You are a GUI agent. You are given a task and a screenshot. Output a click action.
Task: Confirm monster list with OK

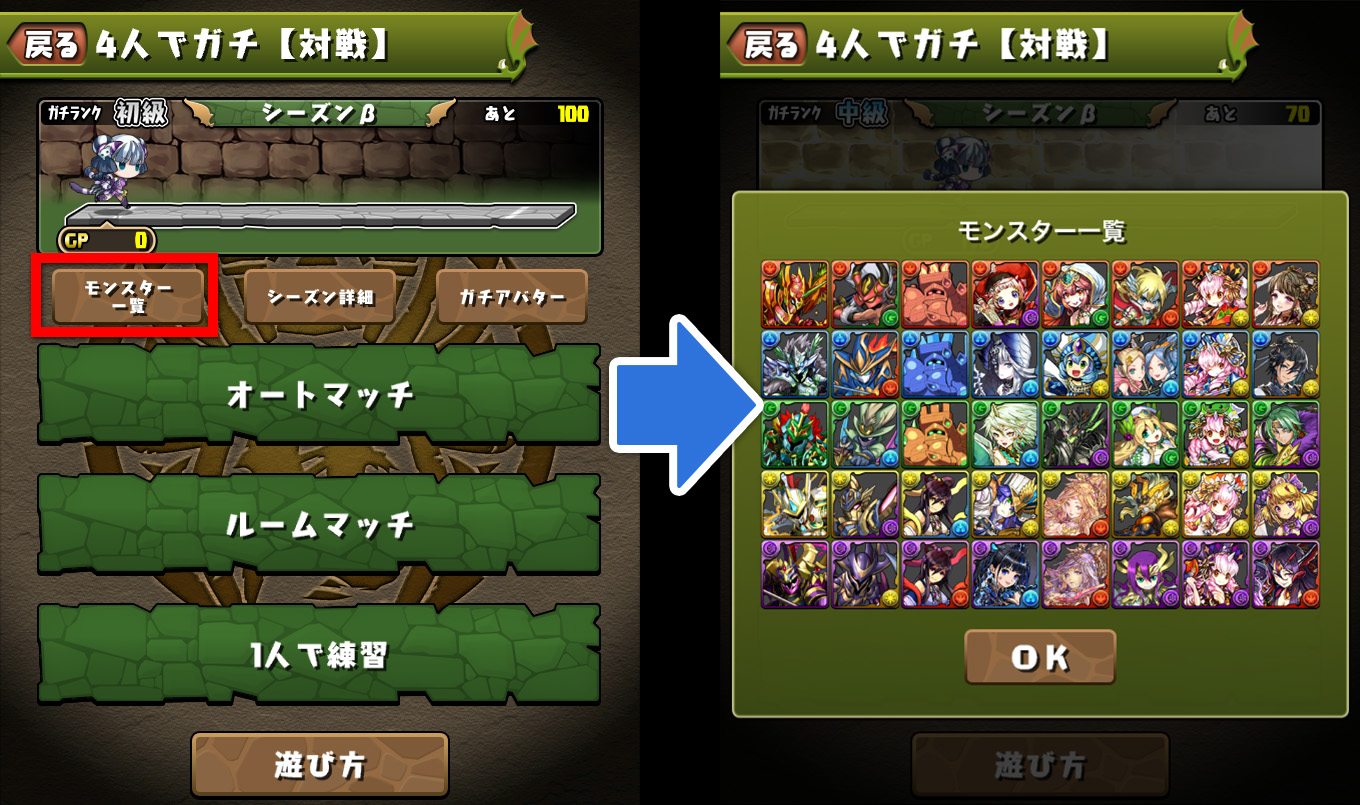[x=1040, y=657]
